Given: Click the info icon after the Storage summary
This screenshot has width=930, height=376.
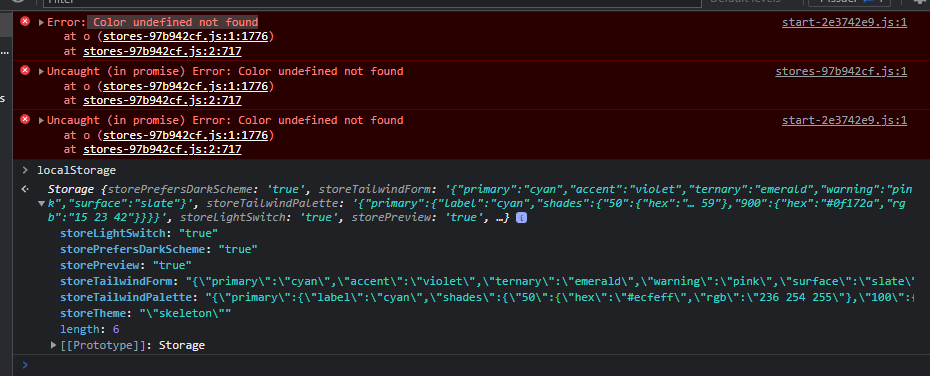Looking at the screenshot, I should point(521,218).
